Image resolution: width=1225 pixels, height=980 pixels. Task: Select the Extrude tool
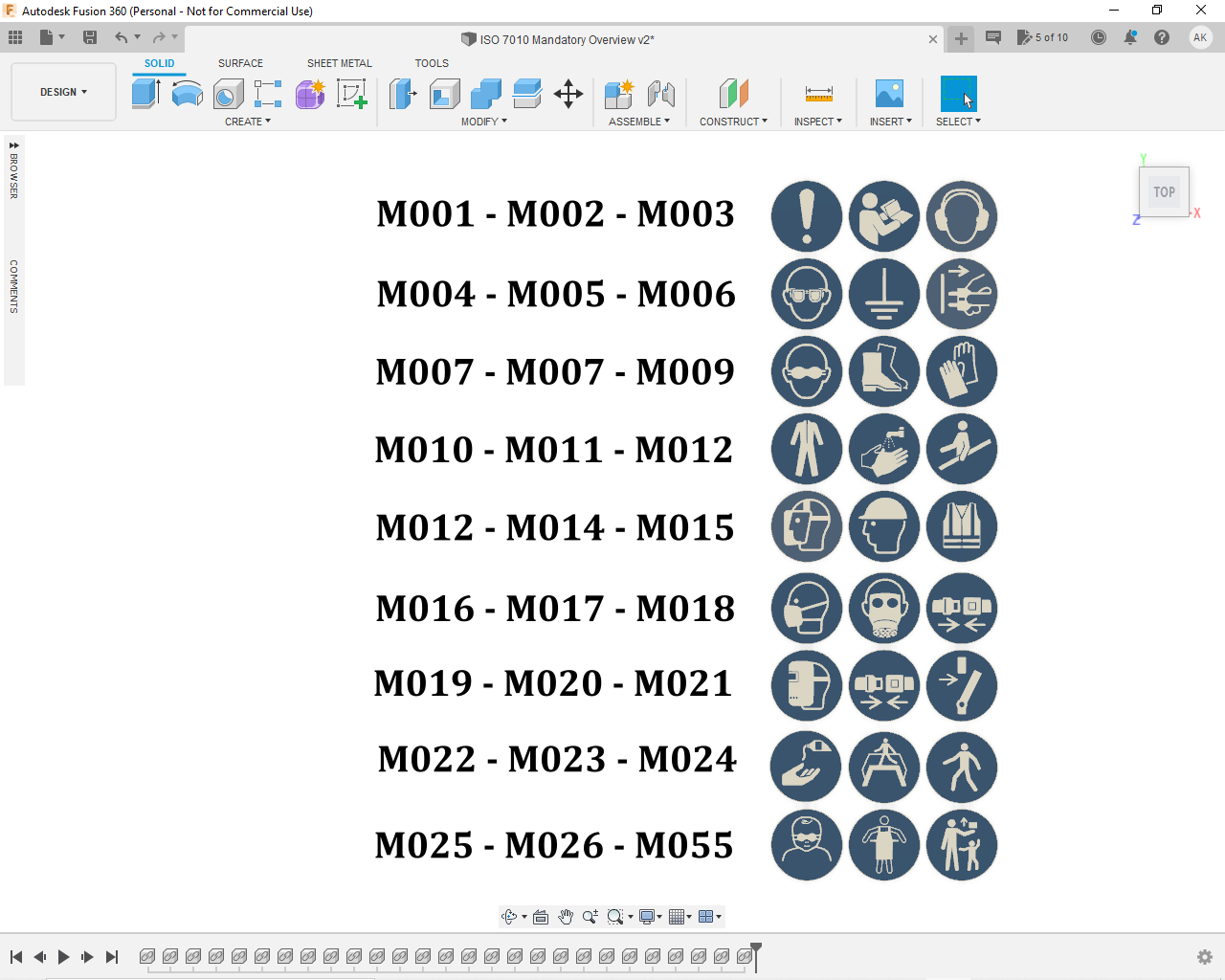[x=145, y=94]
